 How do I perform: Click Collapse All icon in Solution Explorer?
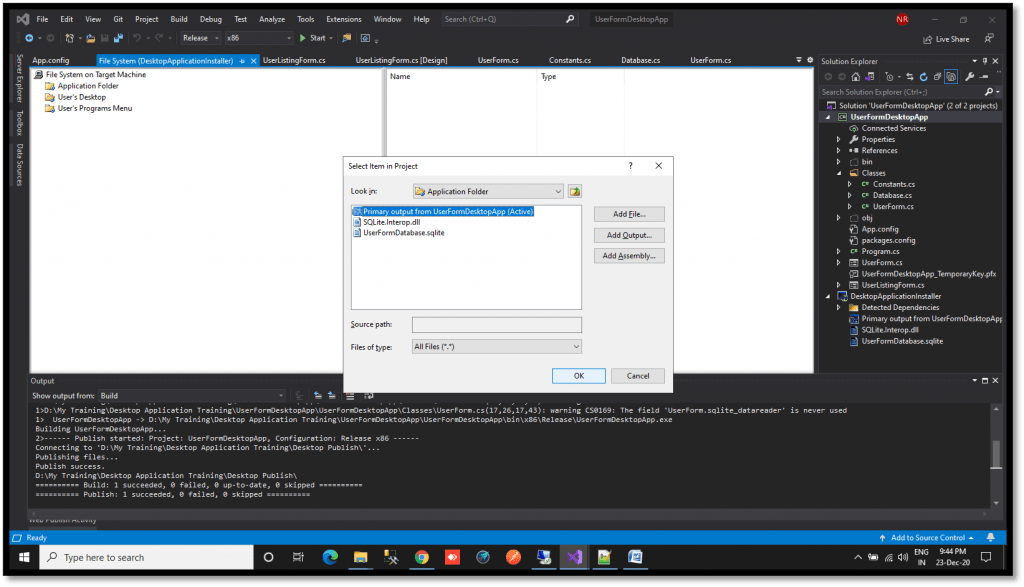pos(937,77)
